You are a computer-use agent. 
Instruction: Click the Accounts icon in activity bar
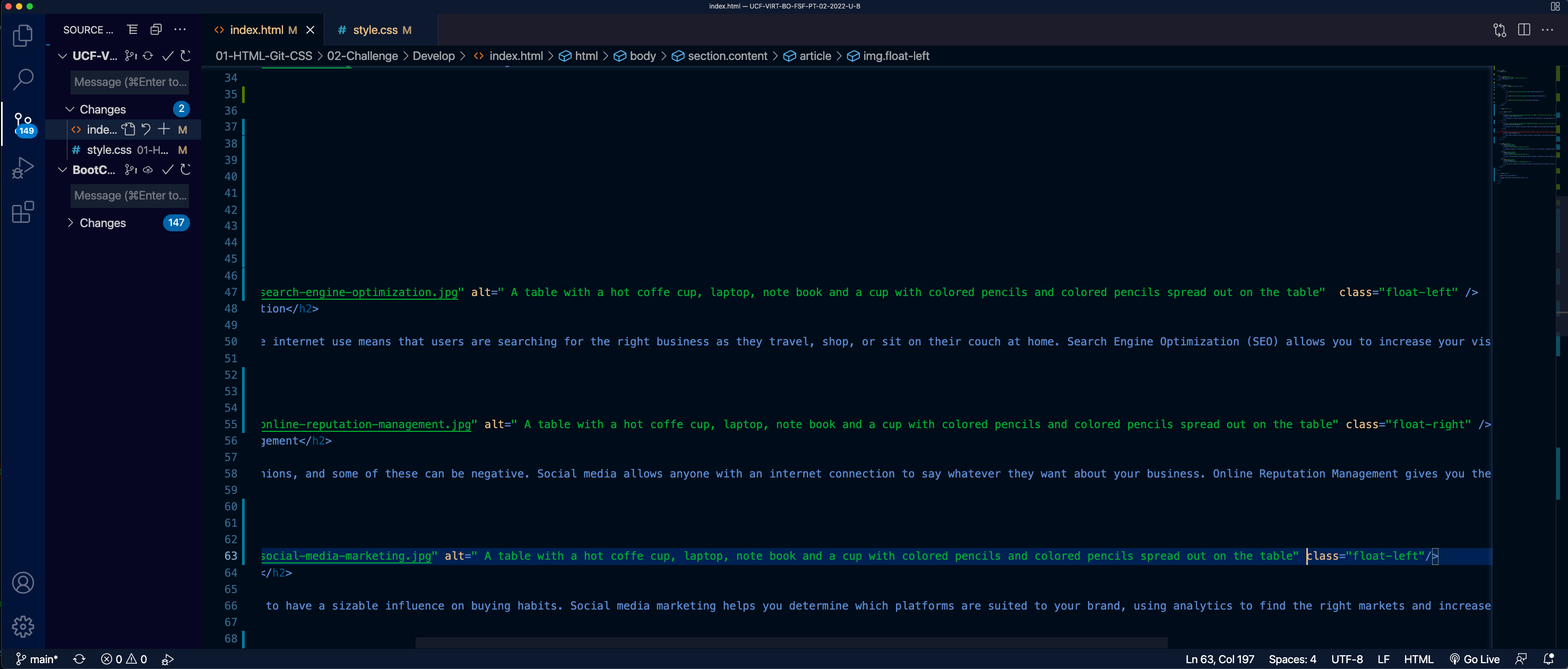[x=22, y=583]
